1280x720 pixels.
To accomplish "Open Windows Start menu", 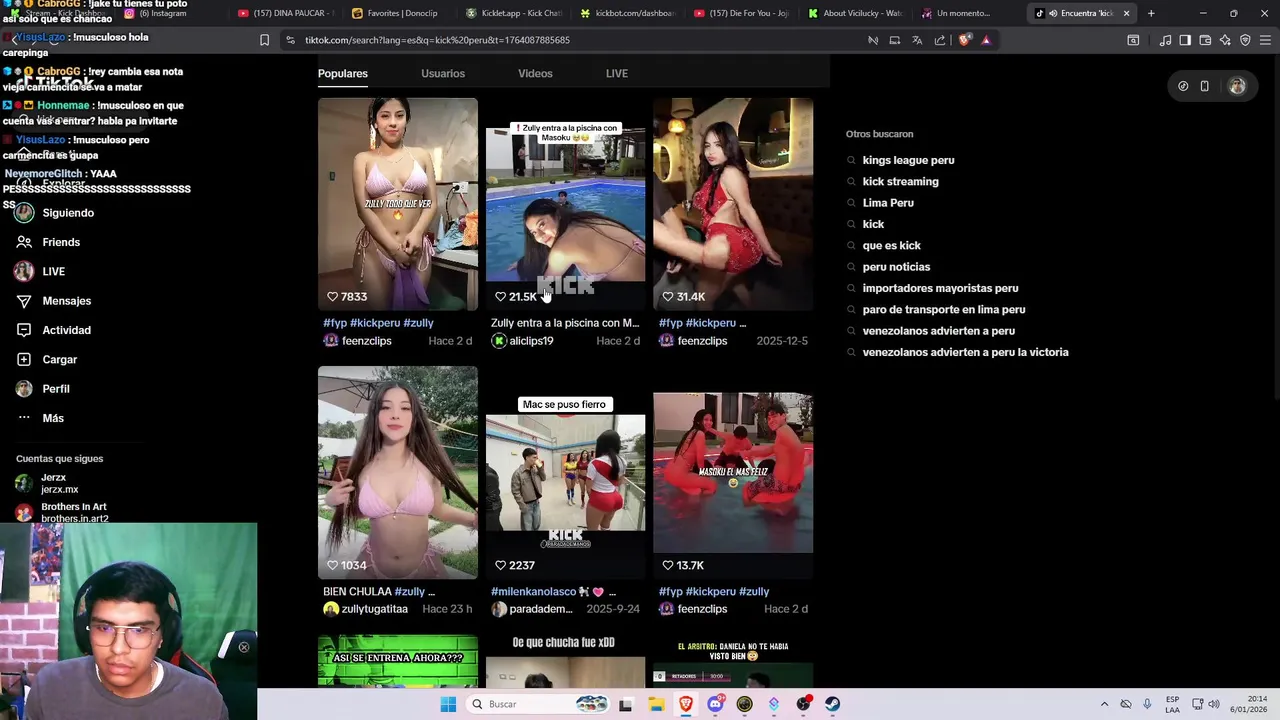I will 448,704.
